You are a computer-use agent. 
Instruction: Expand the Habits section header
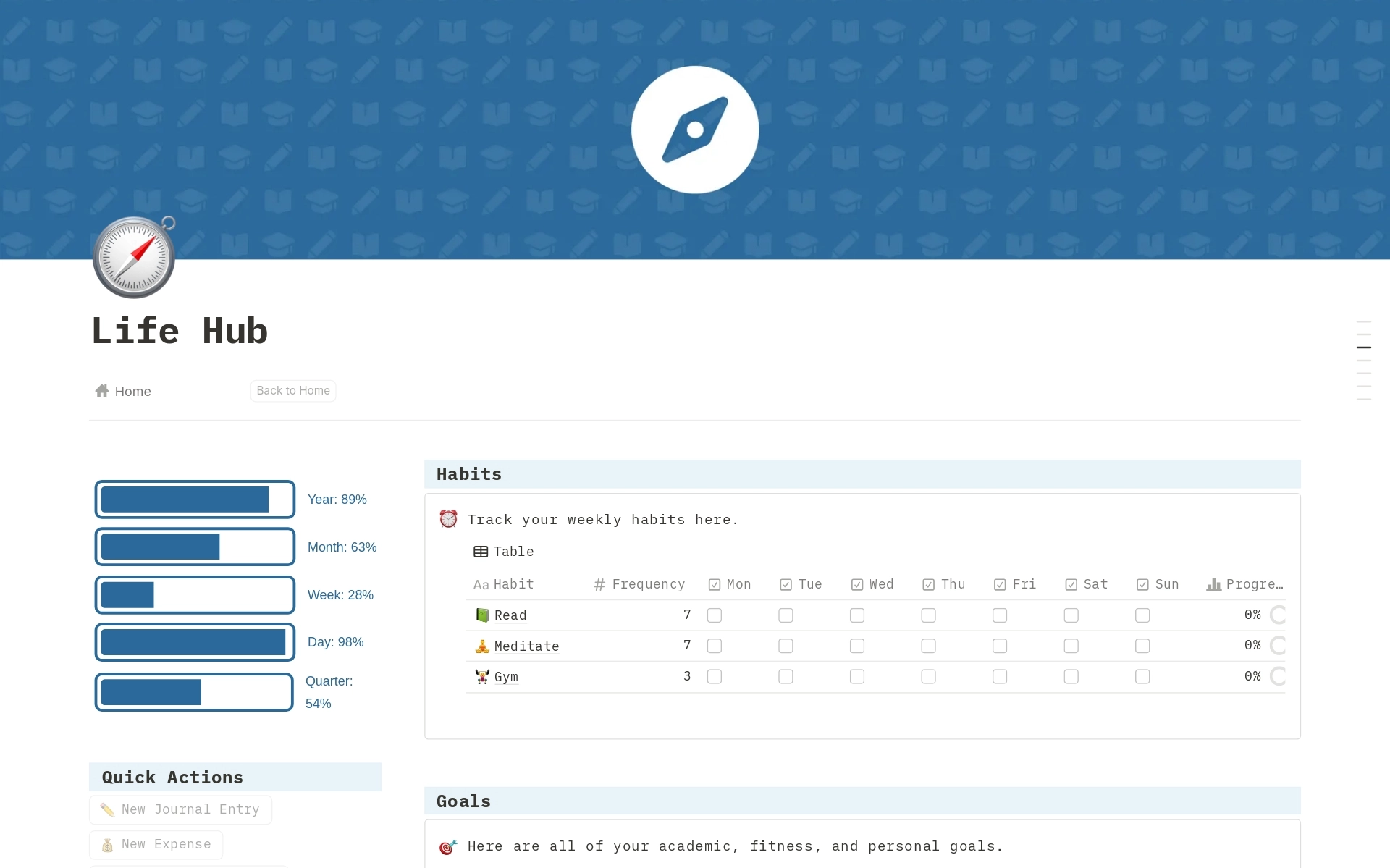coord(469,473)
